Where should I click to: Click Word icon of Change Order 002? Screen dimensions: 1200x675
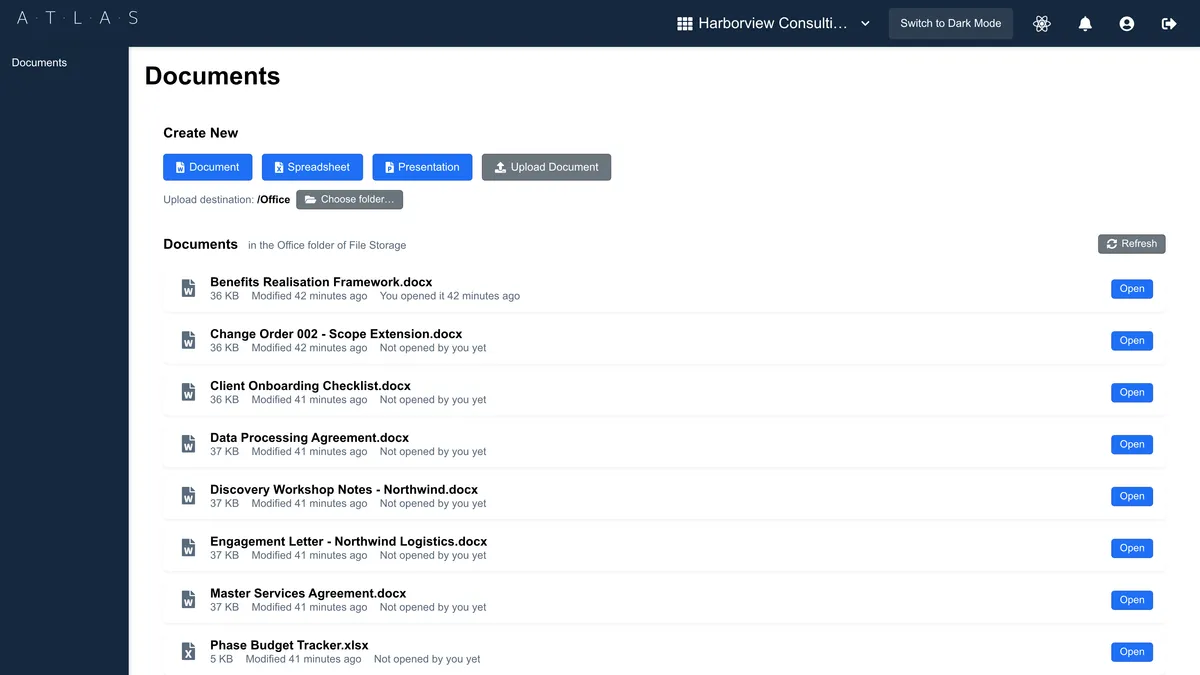click(x=188, y=340)
